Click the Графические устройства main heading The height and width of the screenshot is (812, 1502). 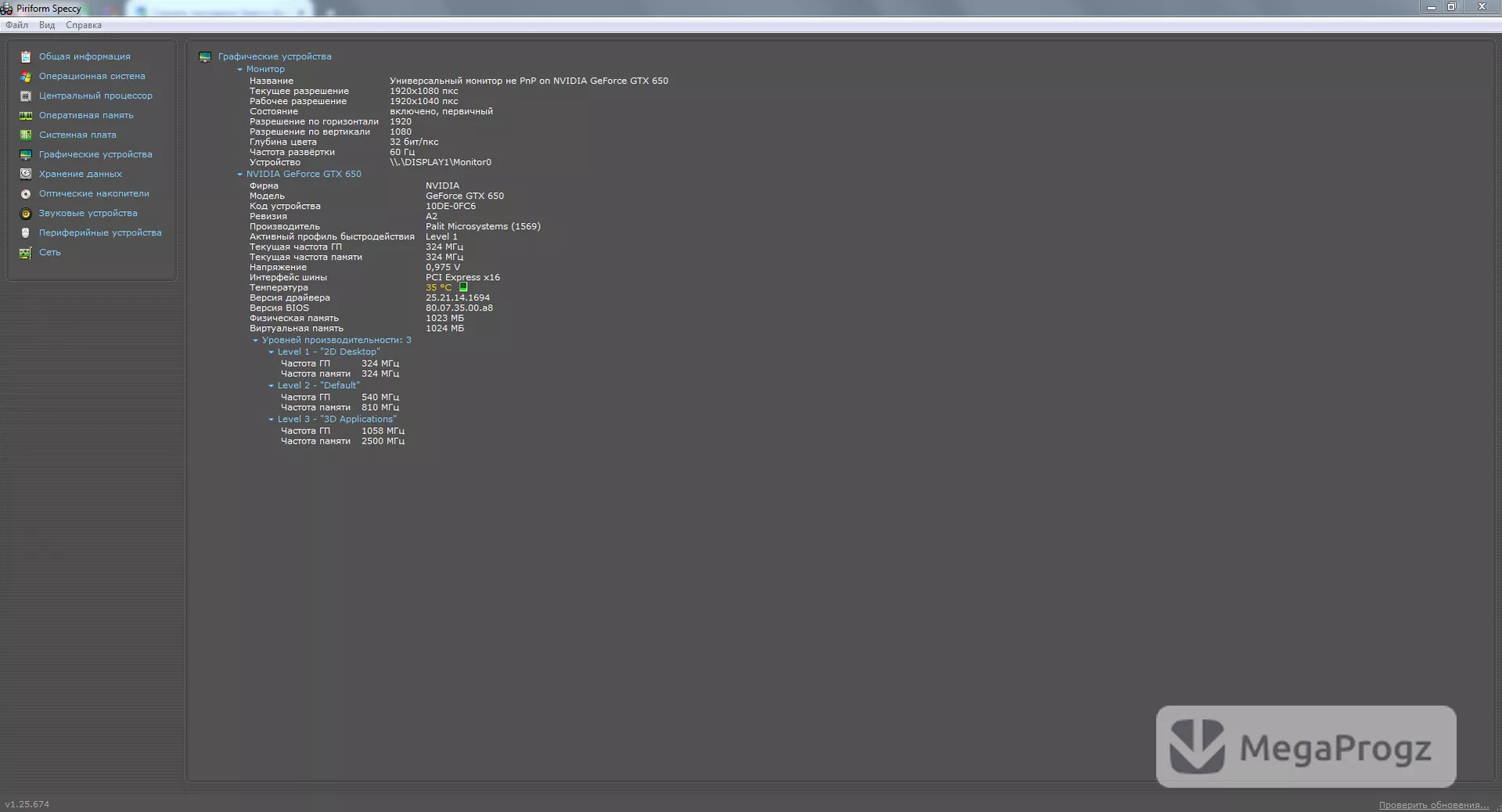[275, 56]
